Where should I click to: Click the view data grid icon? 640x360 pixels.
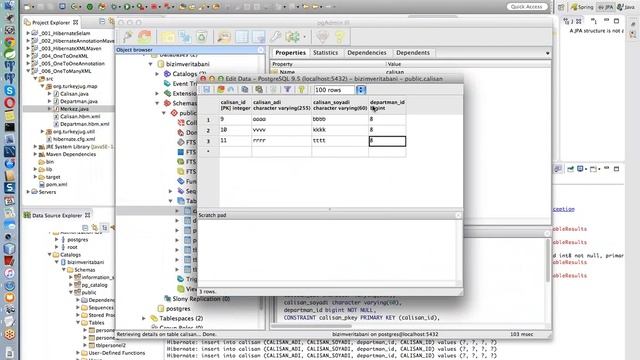pos(242,37)
